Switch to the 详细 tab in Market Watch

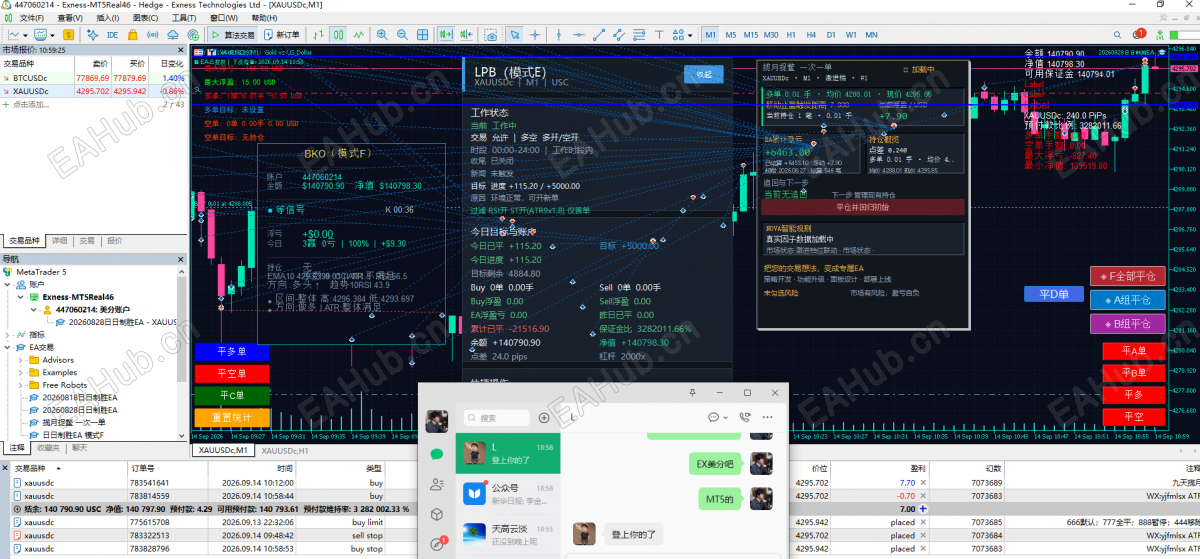point(60,241)
